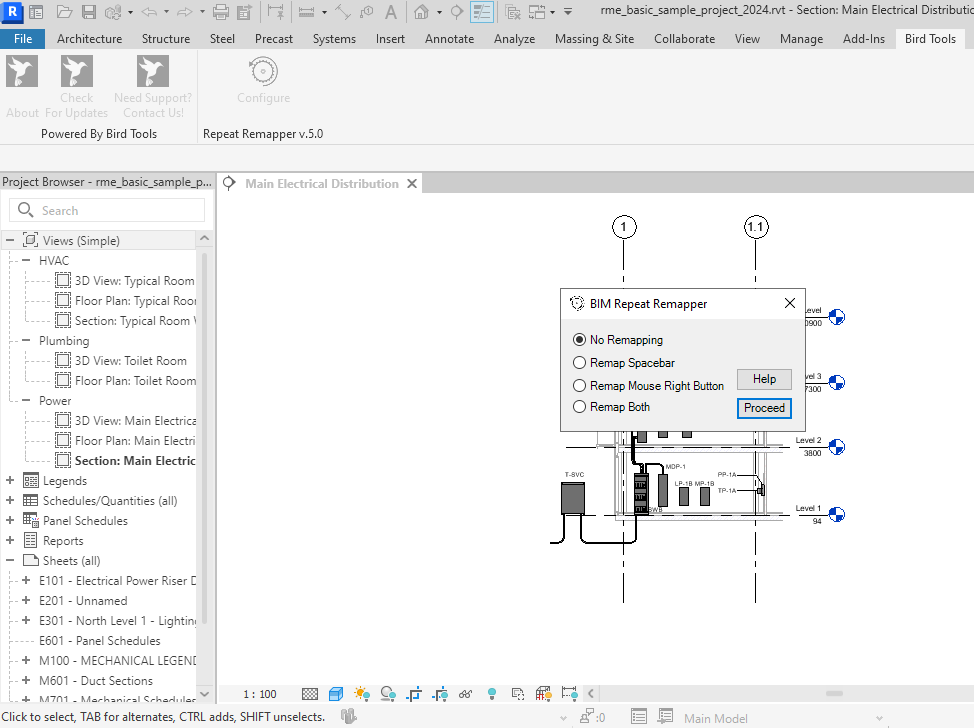Click the Visual Style cube icon
This screenshot has height=728, width=974.
coord(336,694)
